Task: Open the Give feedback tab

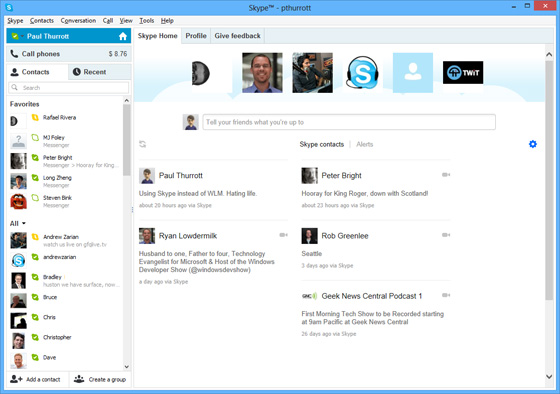Action: click(x=238, y=36)
